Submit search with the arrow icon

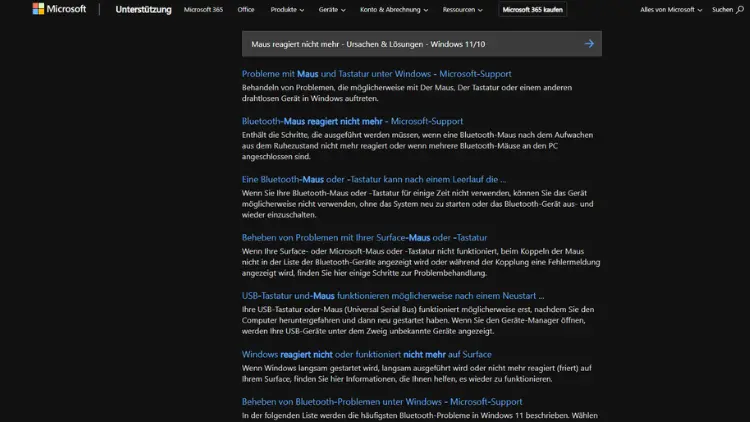pyautogui.click(x=589, y=44)
